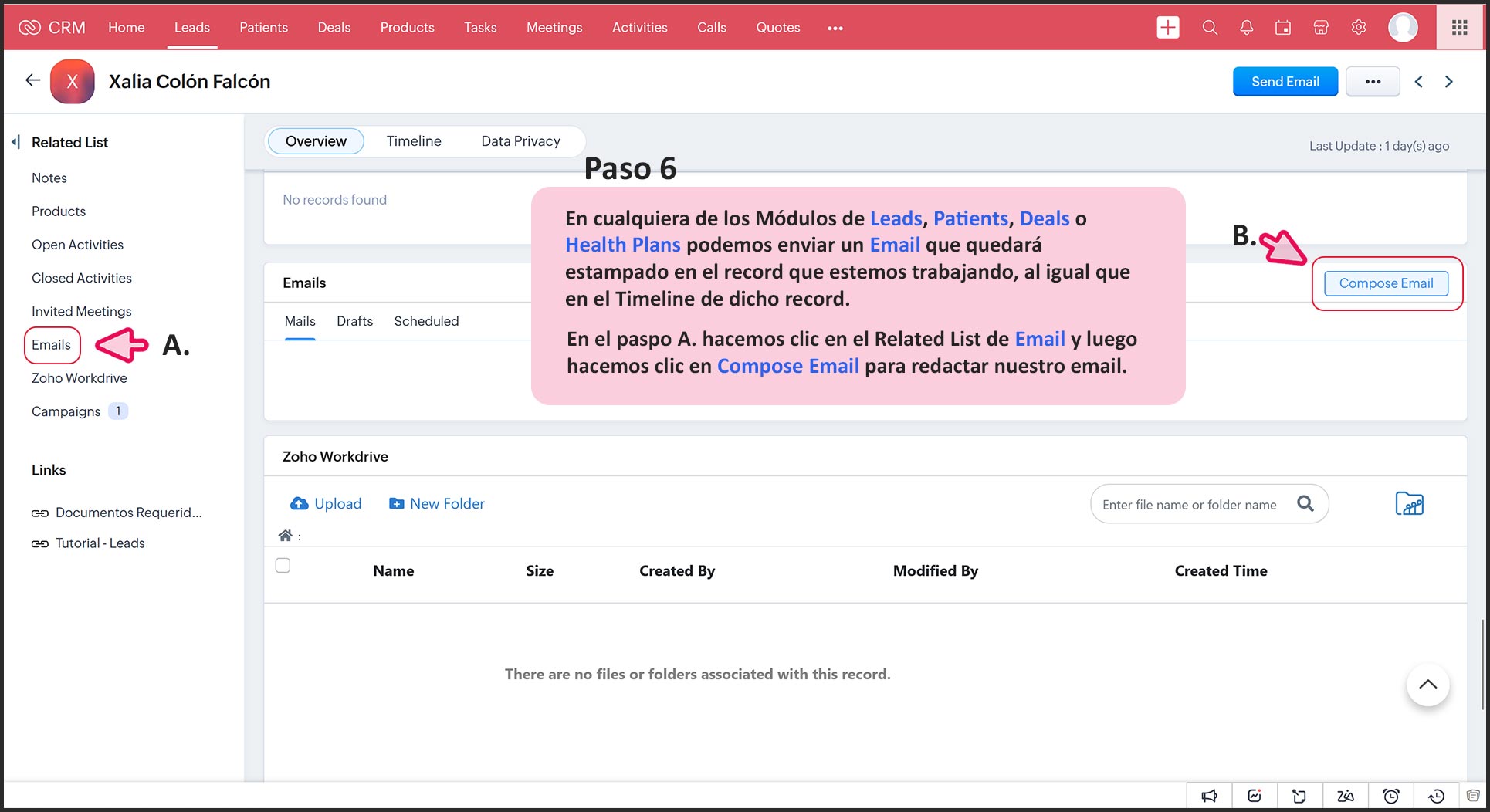The image size is (1490, 812).
Task: Open Emails in the Related List
Action: [51, 345]
